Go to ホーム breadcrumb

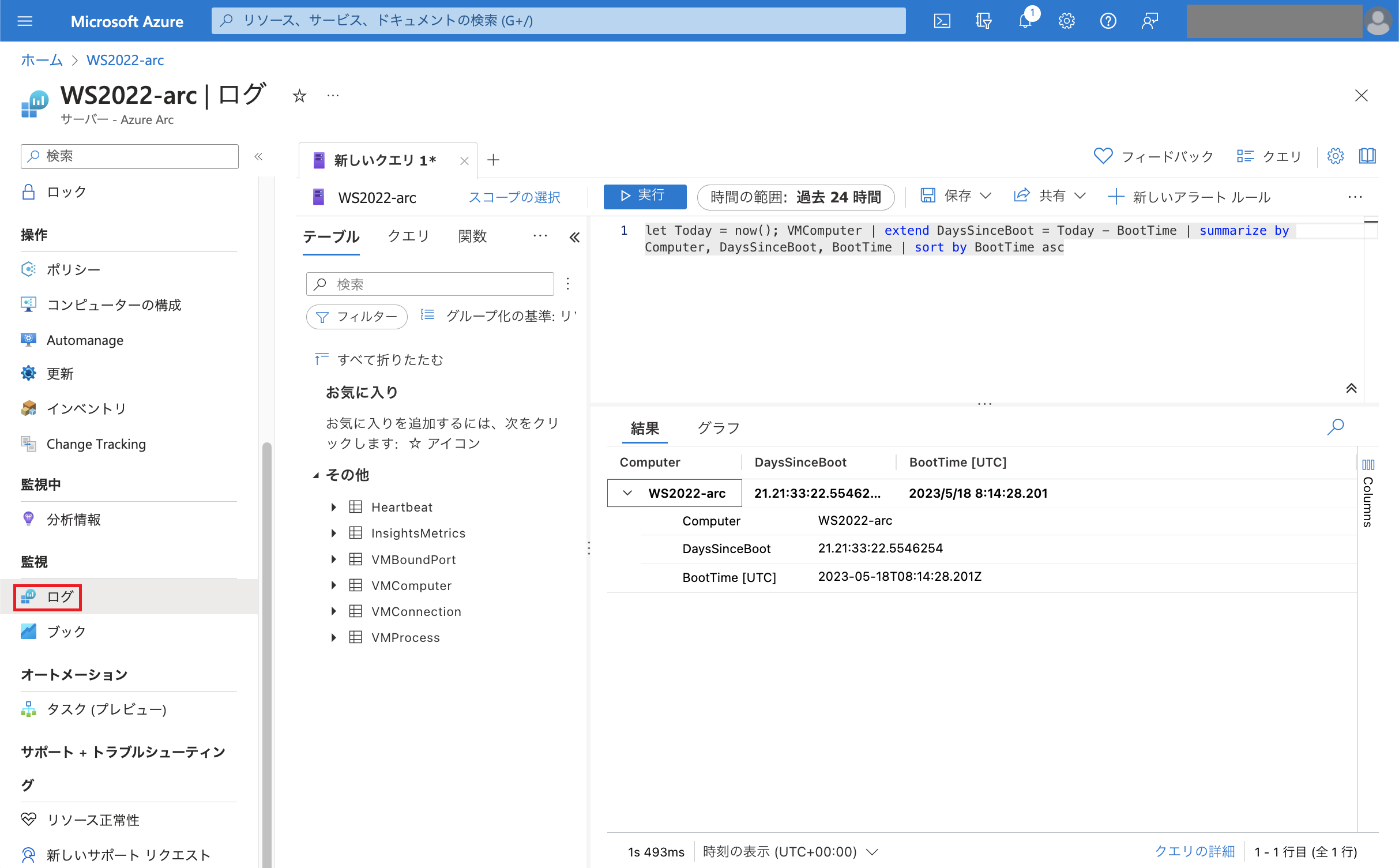coord(42,60)
